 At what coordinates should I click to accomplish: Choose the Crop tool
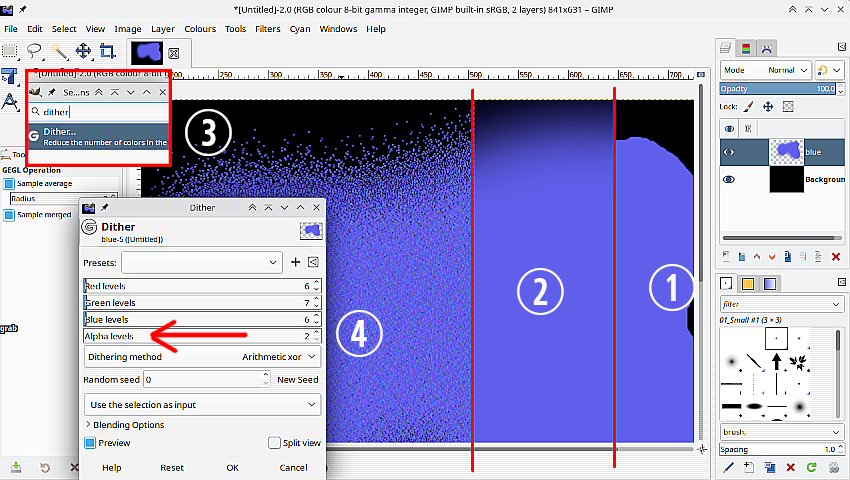[108, 51]
